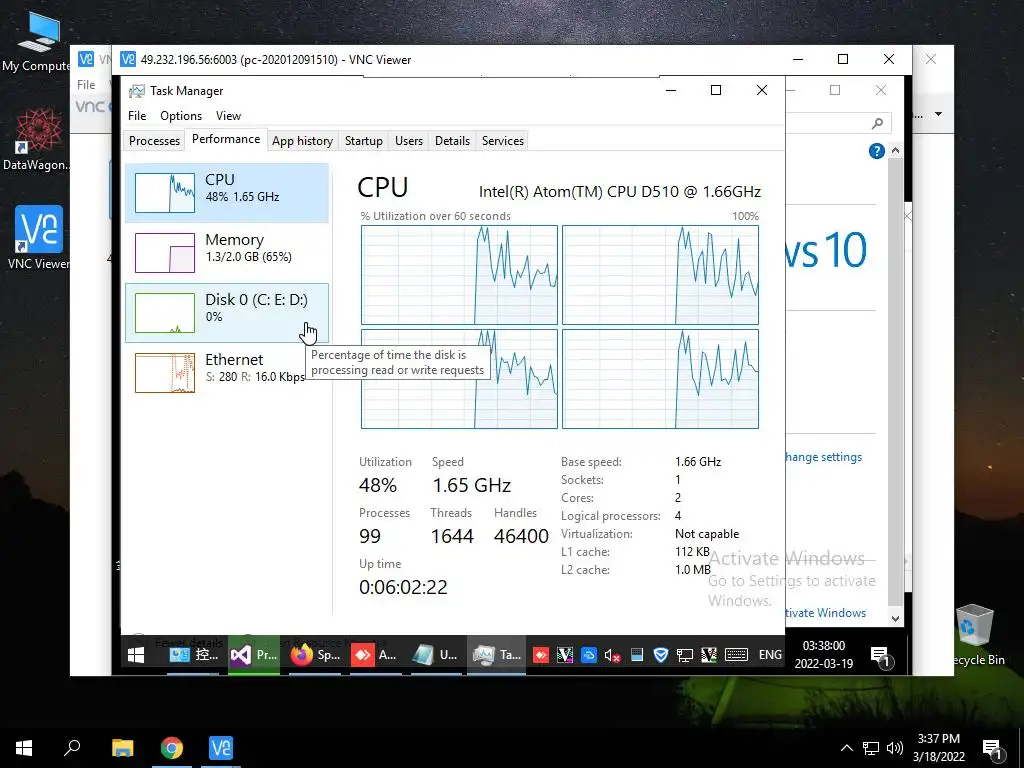
Task: Open Chrome from local taskbar
Action: [172, 748]
